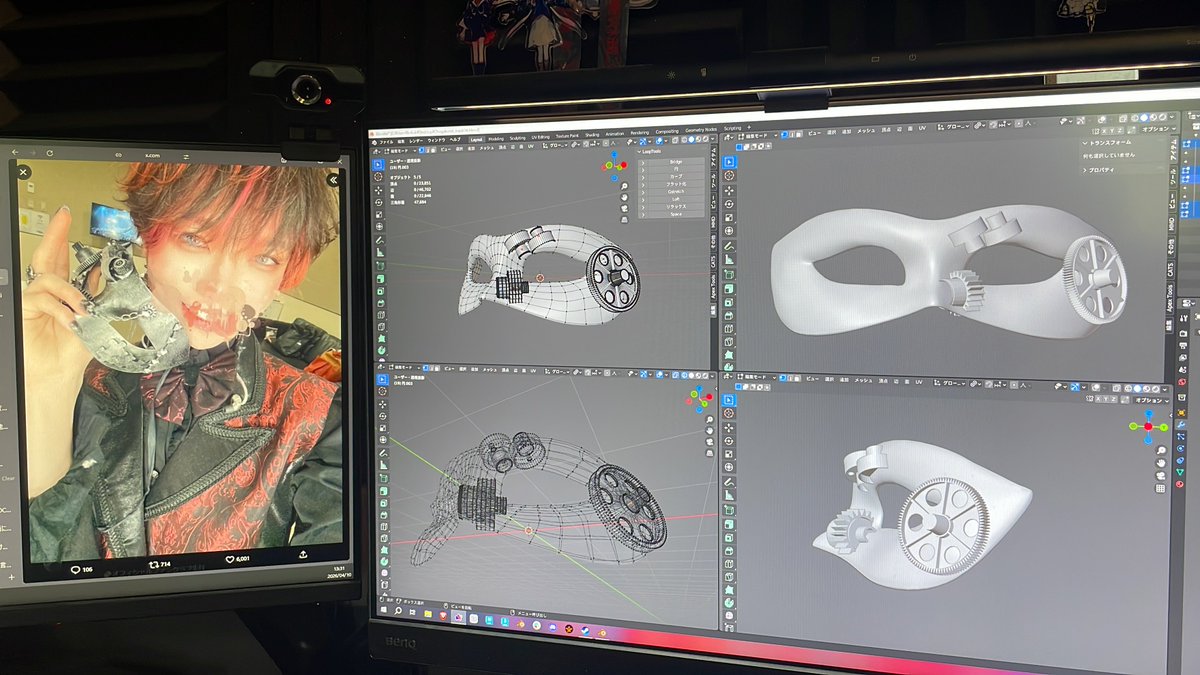
Task: Click the share icon under the photo
Action: coord(303,553)
